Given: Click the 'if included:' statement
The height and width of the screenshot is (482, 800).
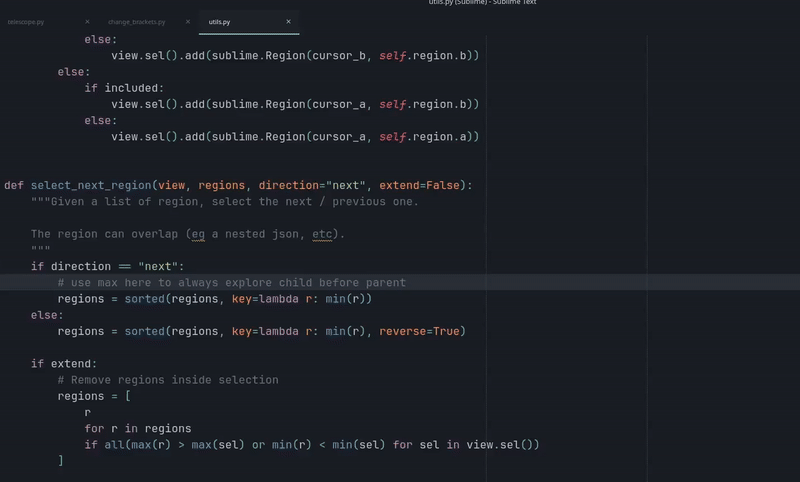Looking at the screenshot, I should click(124, 88).
